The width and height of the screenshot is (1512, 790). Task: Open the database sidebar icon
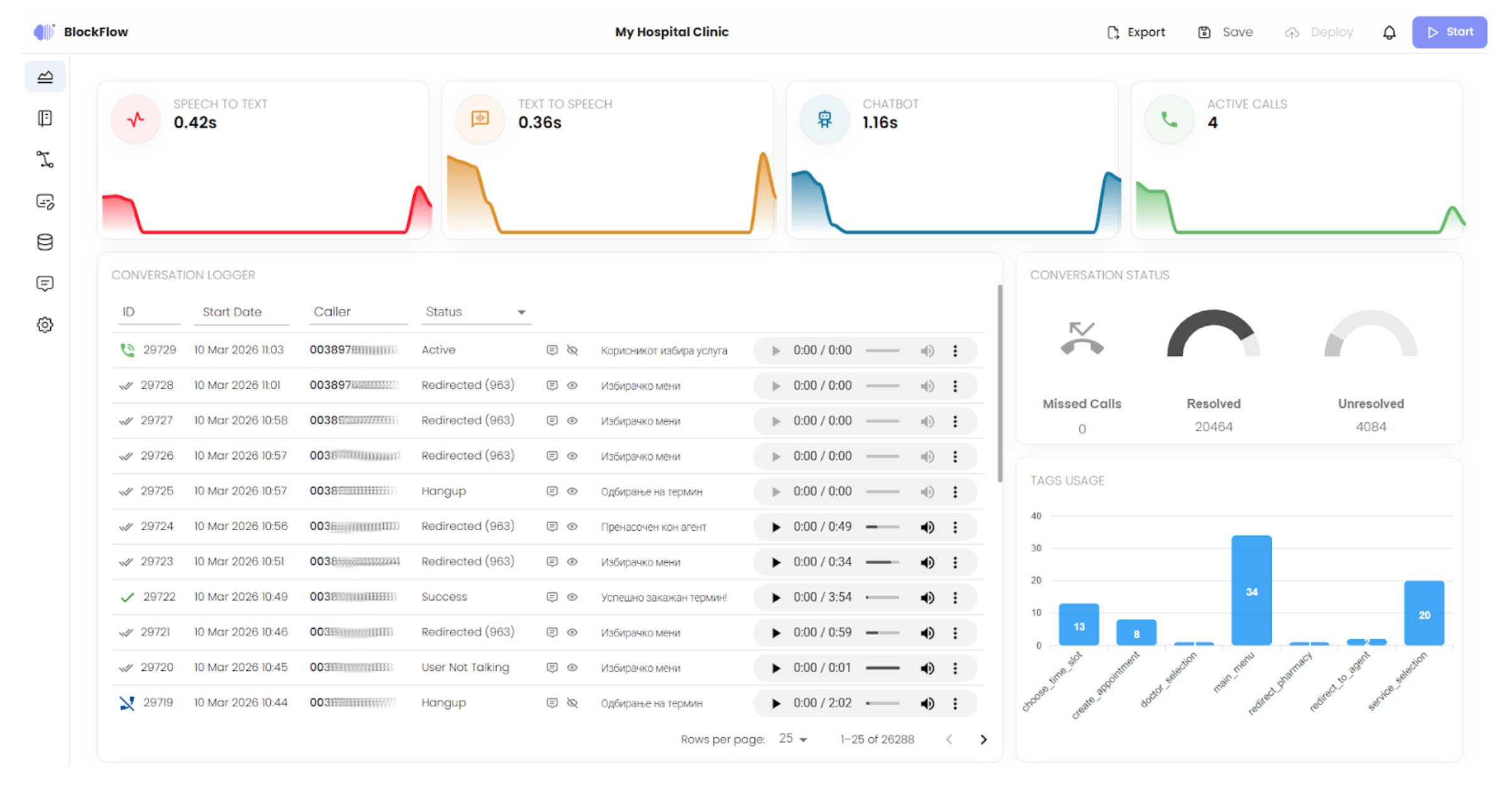[45, 242]
